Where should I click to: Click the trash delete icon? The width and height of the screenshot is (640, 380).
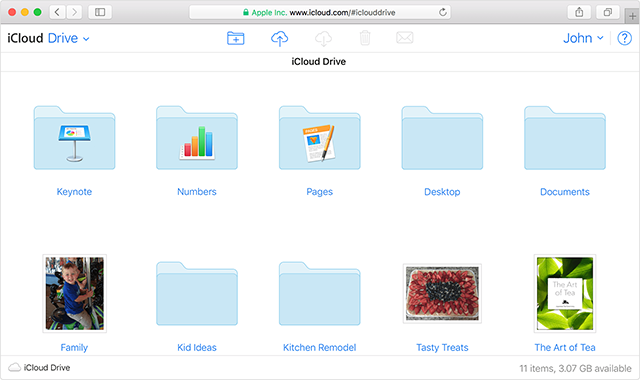(365, 38)
